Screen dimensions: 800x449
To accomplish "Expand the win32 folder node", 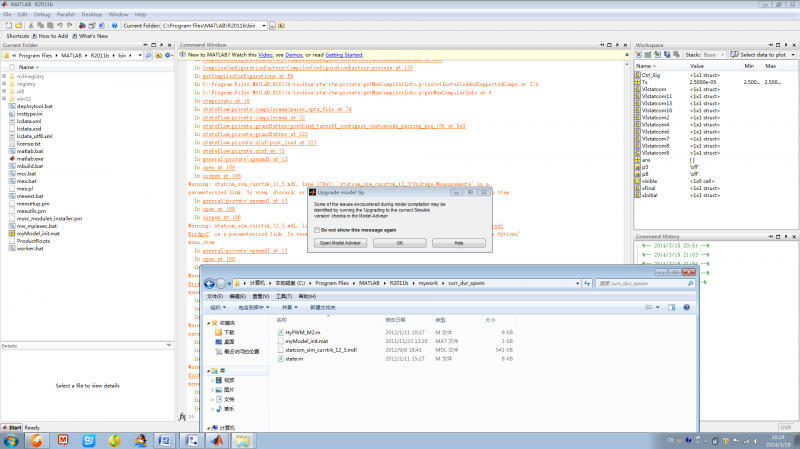I will click(x=5, y=99).
